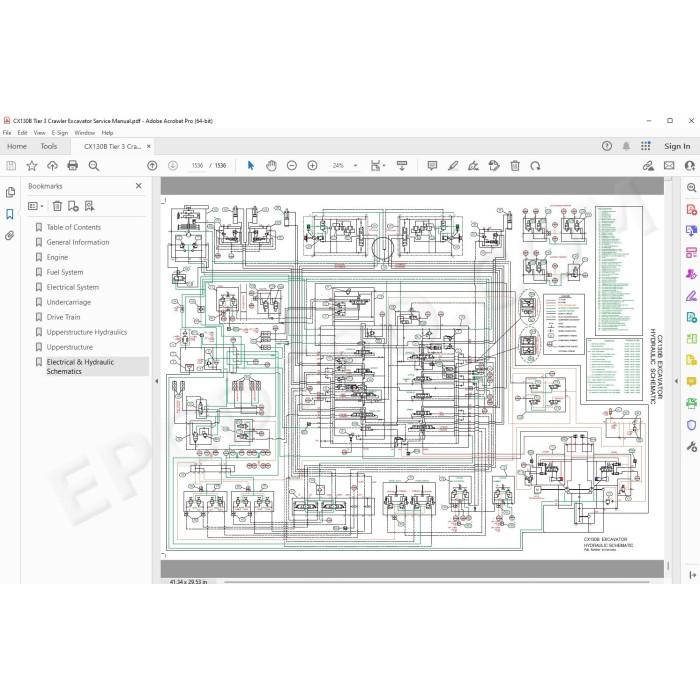Open the Adobe apps grid
The image size is (700, 700).
click(x=646, y=146)
